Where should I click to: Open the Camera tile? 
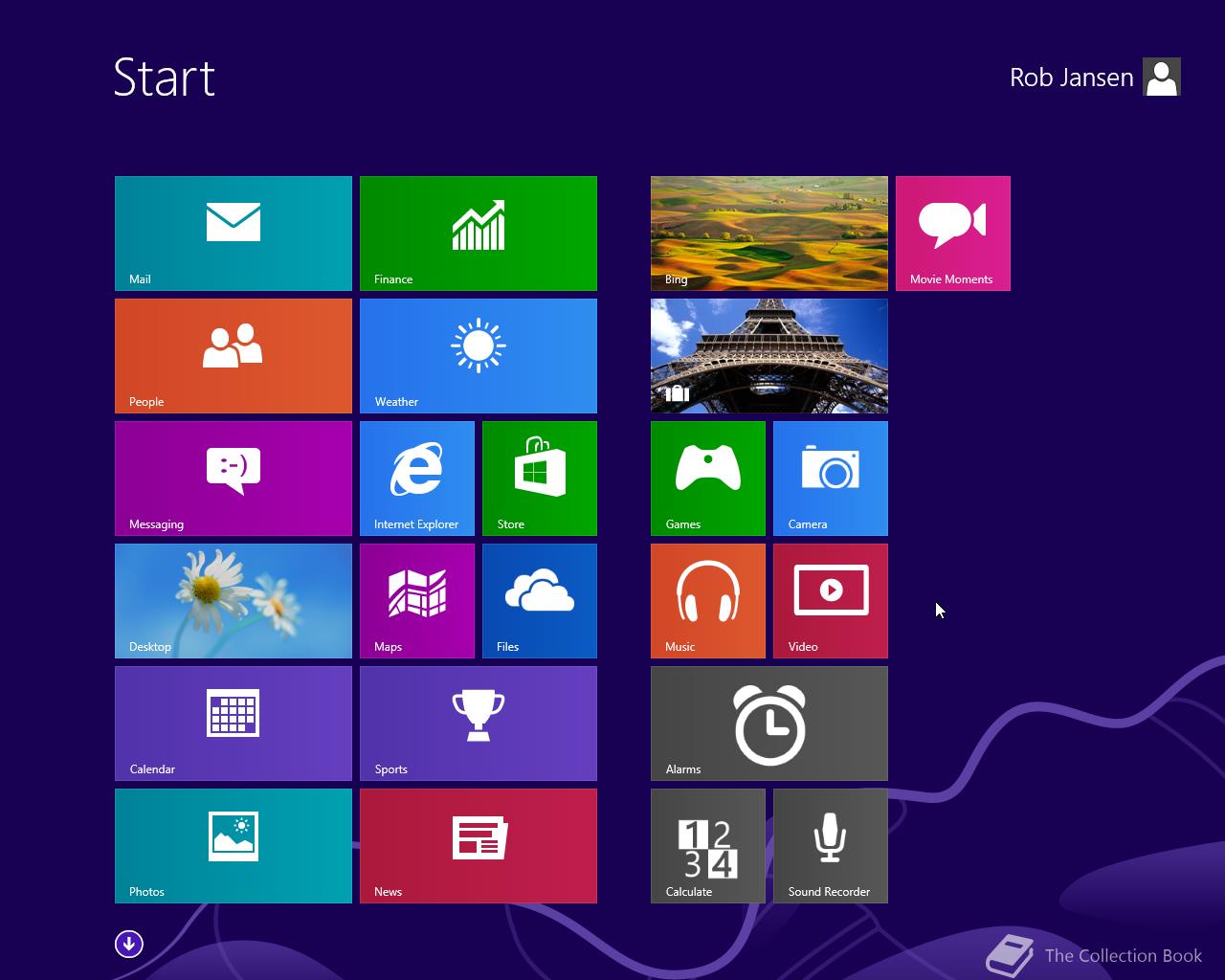(831, 479)
